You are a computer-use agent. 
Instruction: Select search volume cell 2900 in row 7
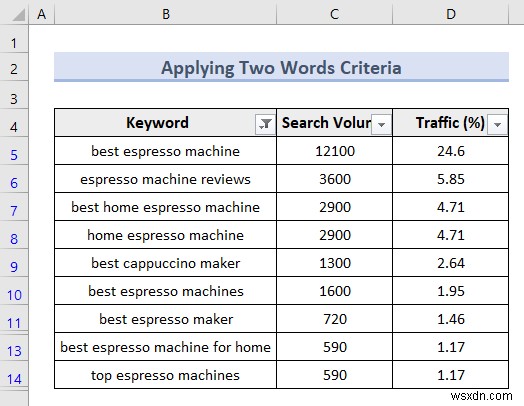(335, 207)
